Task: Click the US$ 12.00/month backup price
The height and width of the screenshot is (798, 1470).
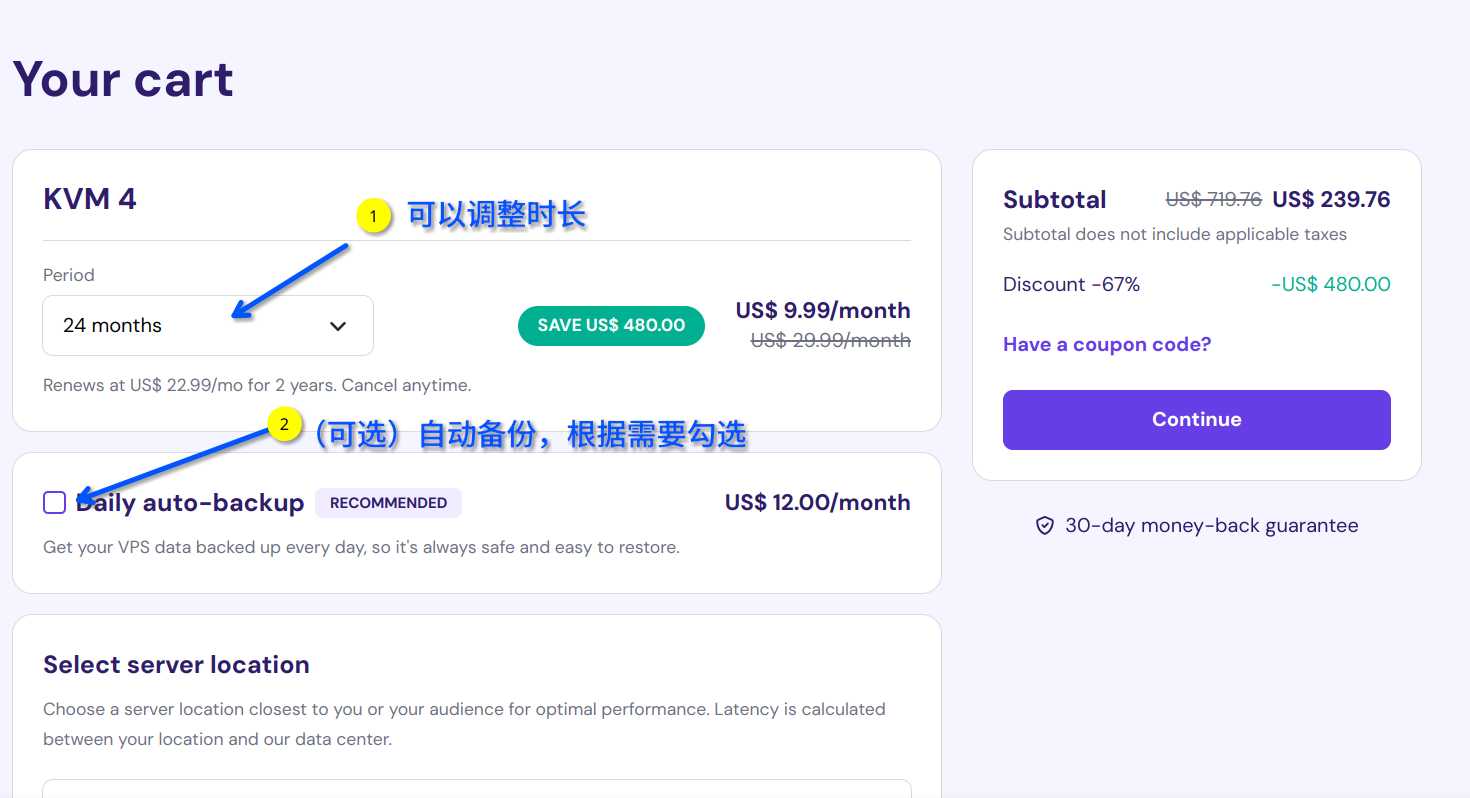Action: [x=817, y=503]
